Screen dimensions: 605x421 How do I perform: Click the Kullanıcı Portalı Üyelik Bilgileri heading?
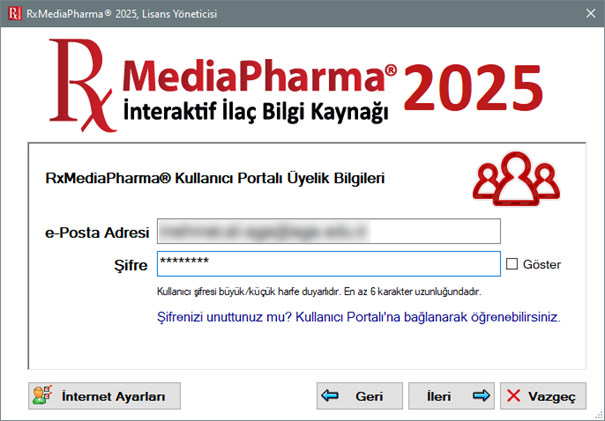215,178
